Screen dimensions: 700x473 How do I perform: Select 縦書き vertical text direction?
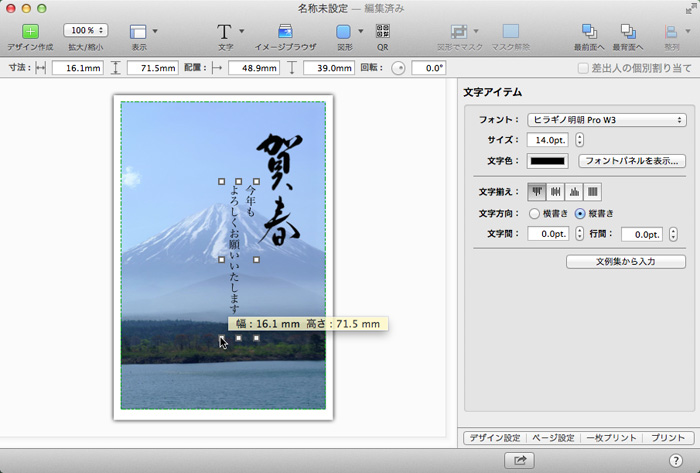click(580, 213)
